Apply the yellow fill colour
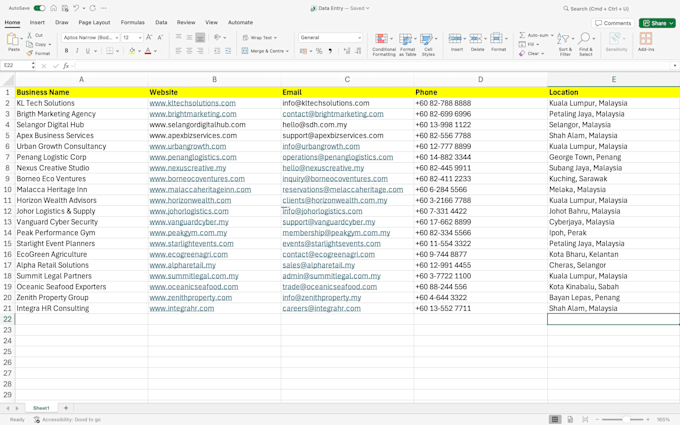The width and height of the screenshot is (680, 425). click(x=132, y=51)
